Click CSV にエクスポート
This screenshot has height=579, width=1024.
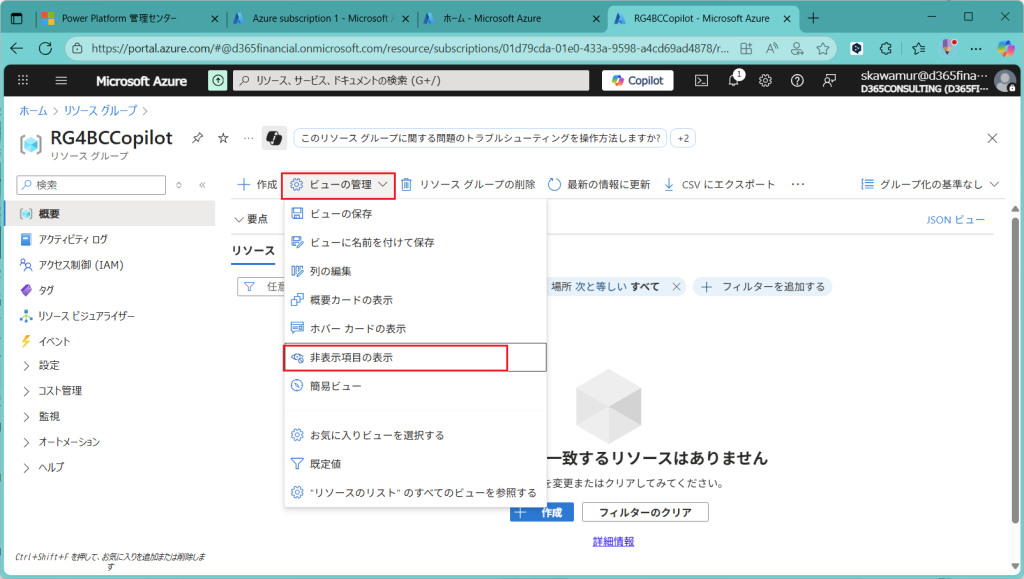pos(719,185)
